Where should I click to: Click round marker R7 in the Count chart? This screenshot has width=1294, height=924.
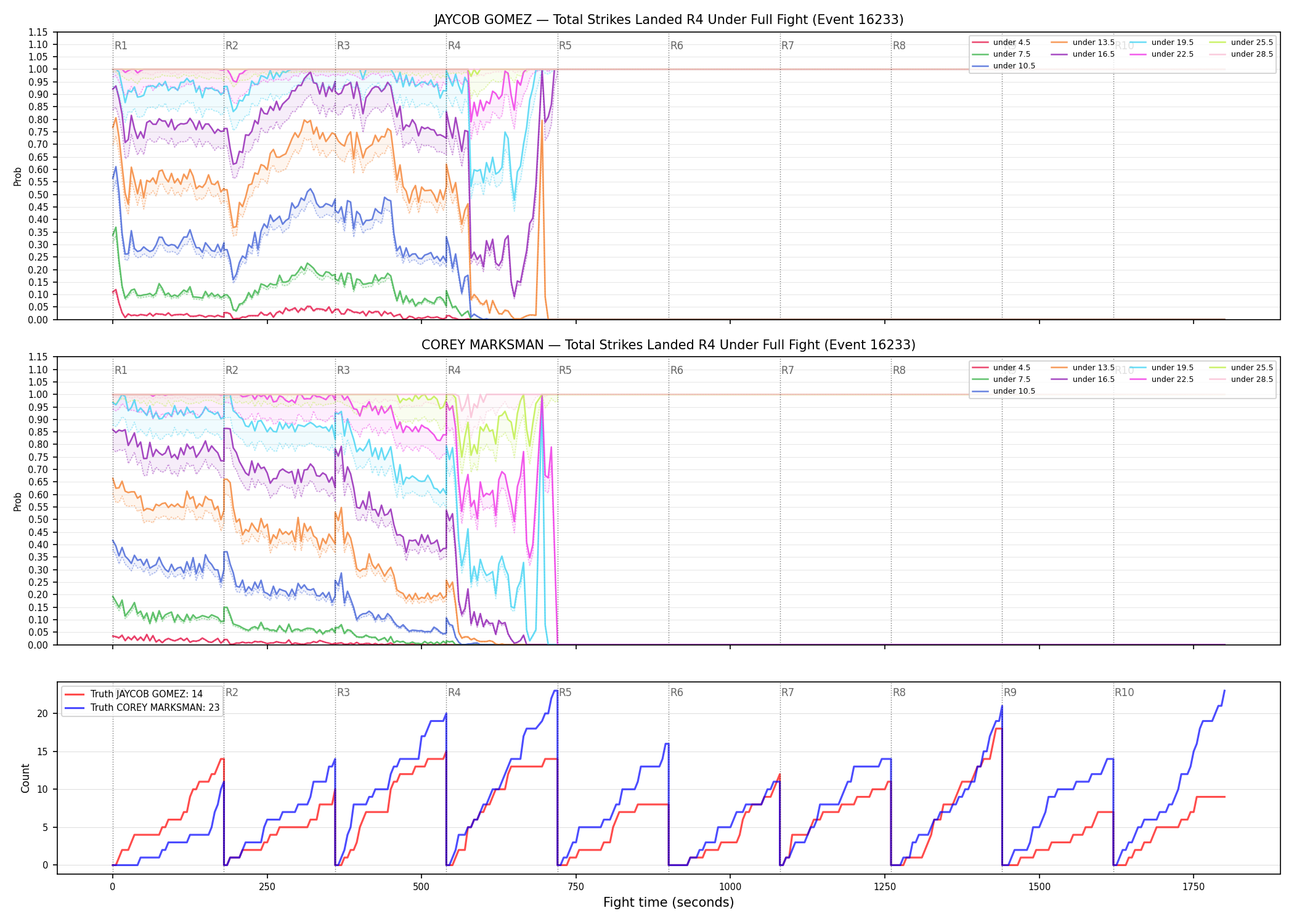(x=787, y=692)
